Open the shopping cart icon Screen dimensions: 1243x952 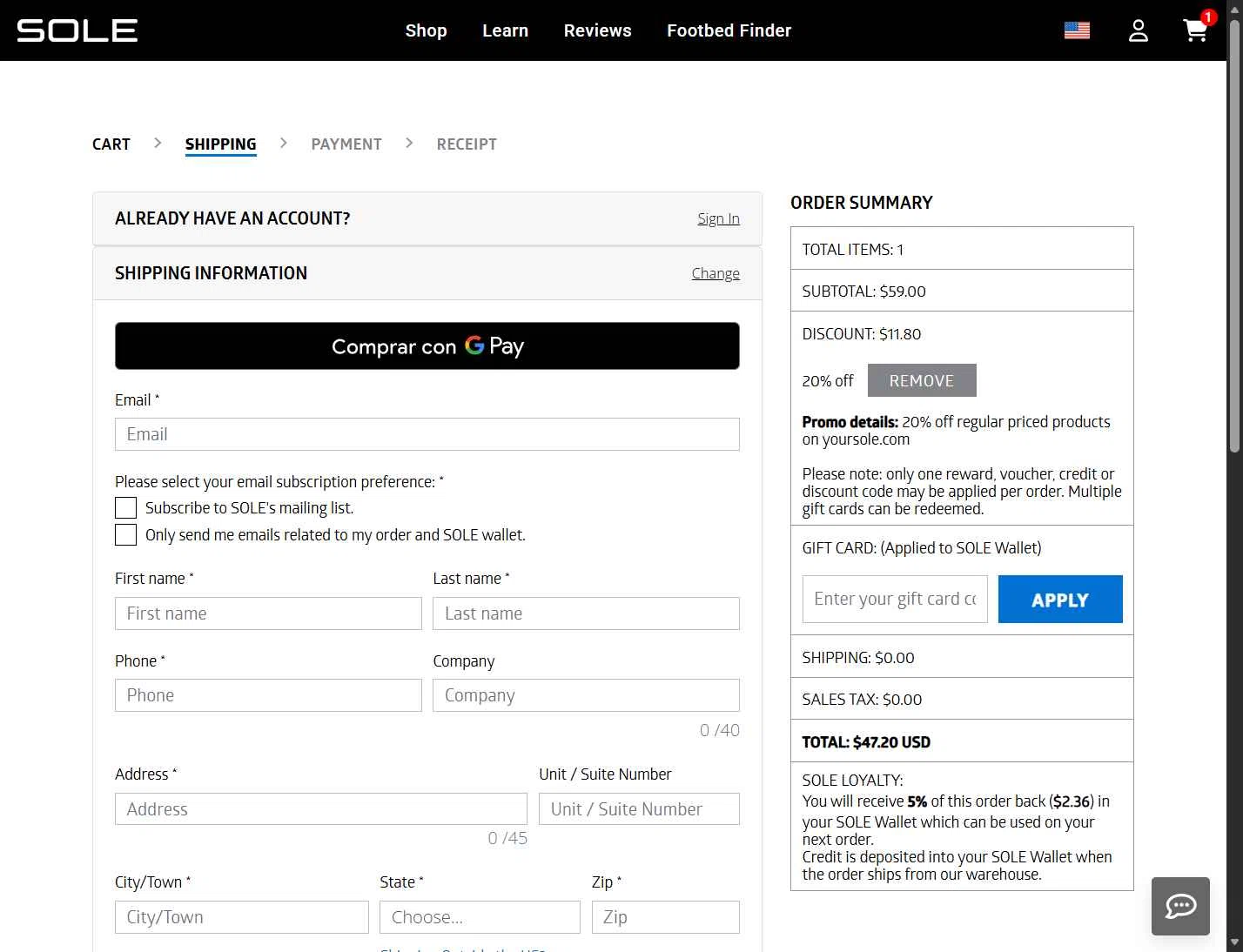click(x=1196, y=30)
